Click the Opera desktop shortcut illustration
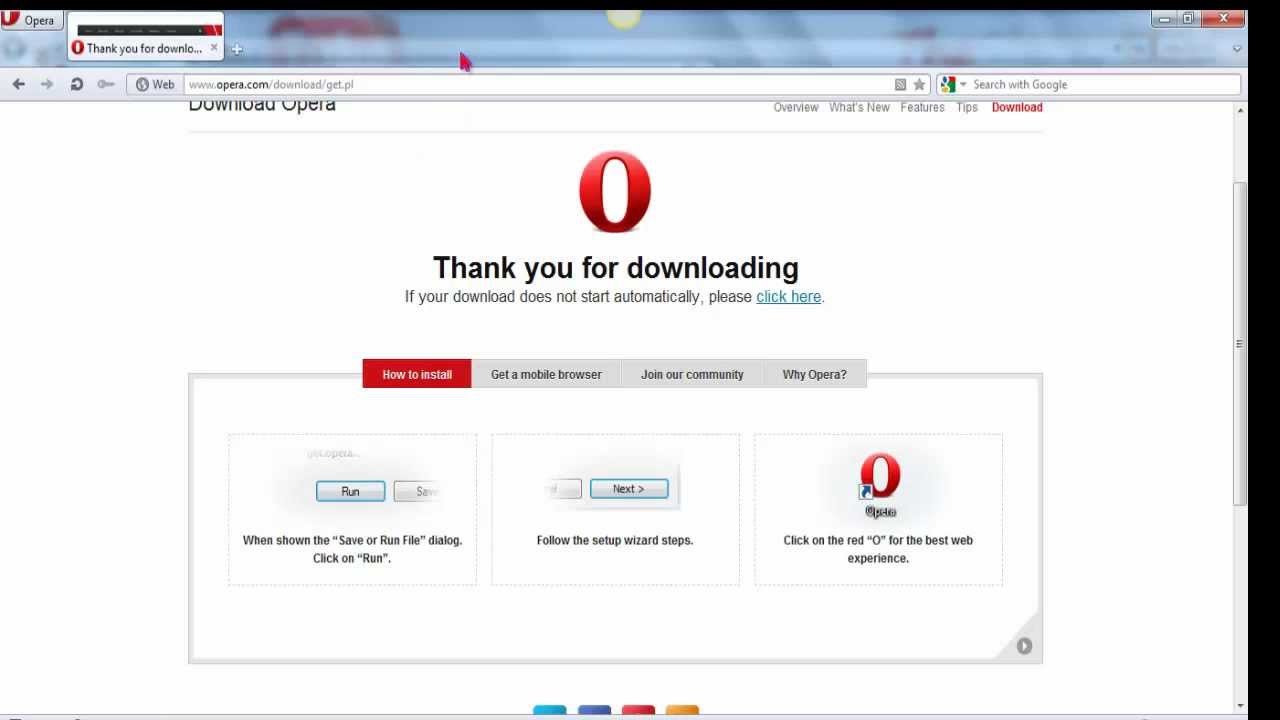 tap(880, 486)
